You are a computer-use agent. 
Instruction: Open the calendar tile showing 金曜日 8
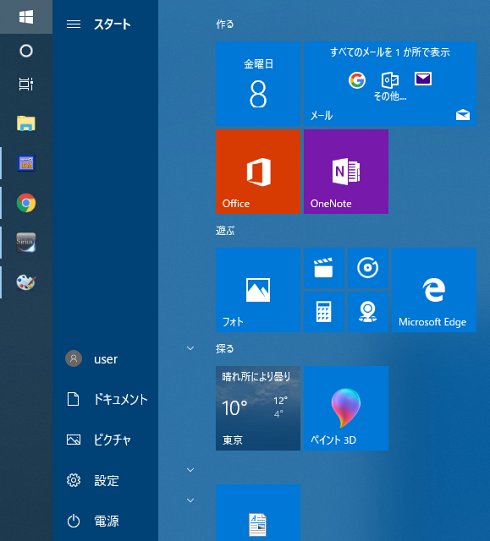(258, 83)
